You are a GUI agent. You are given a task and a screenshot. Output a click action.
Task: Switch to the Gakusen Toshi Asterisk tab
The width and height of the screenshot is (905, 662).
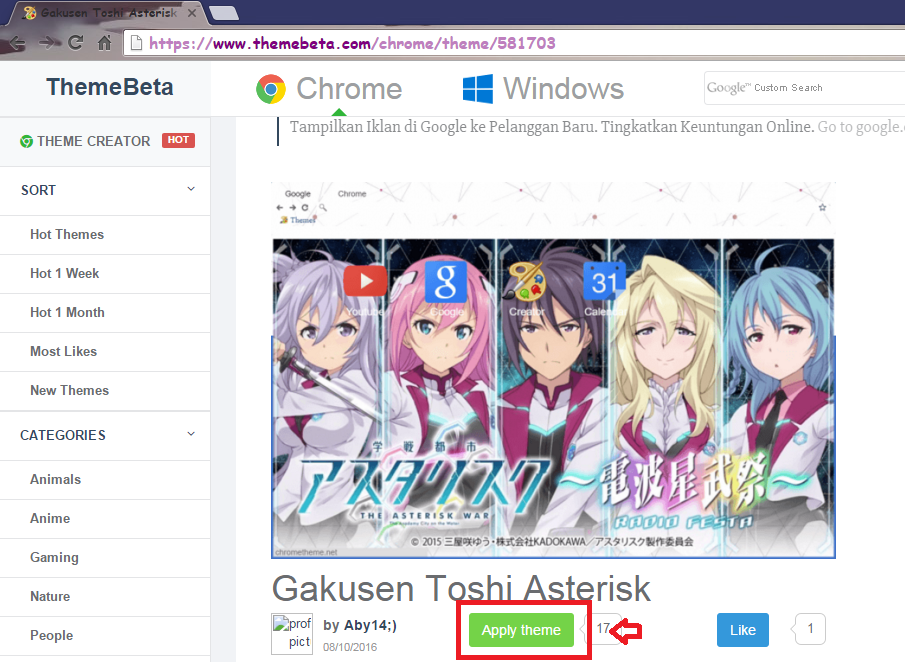tap(110, 13)
